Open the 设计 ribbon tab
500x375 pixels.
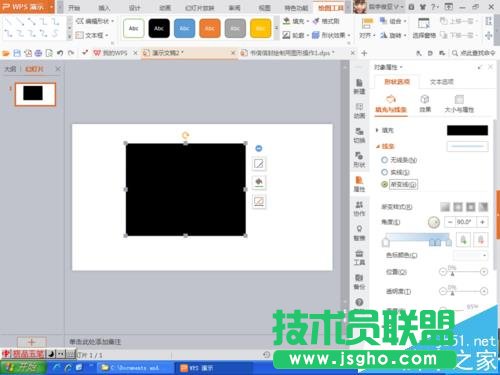[x=134, y=7]
